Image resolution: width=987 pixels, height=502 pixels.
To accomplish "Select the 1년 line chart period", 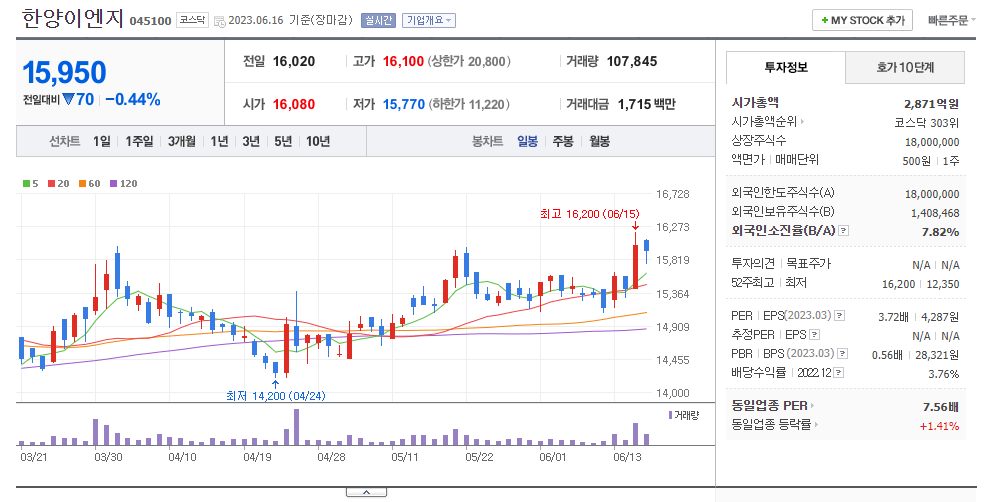I will click(x=219, y=142).
